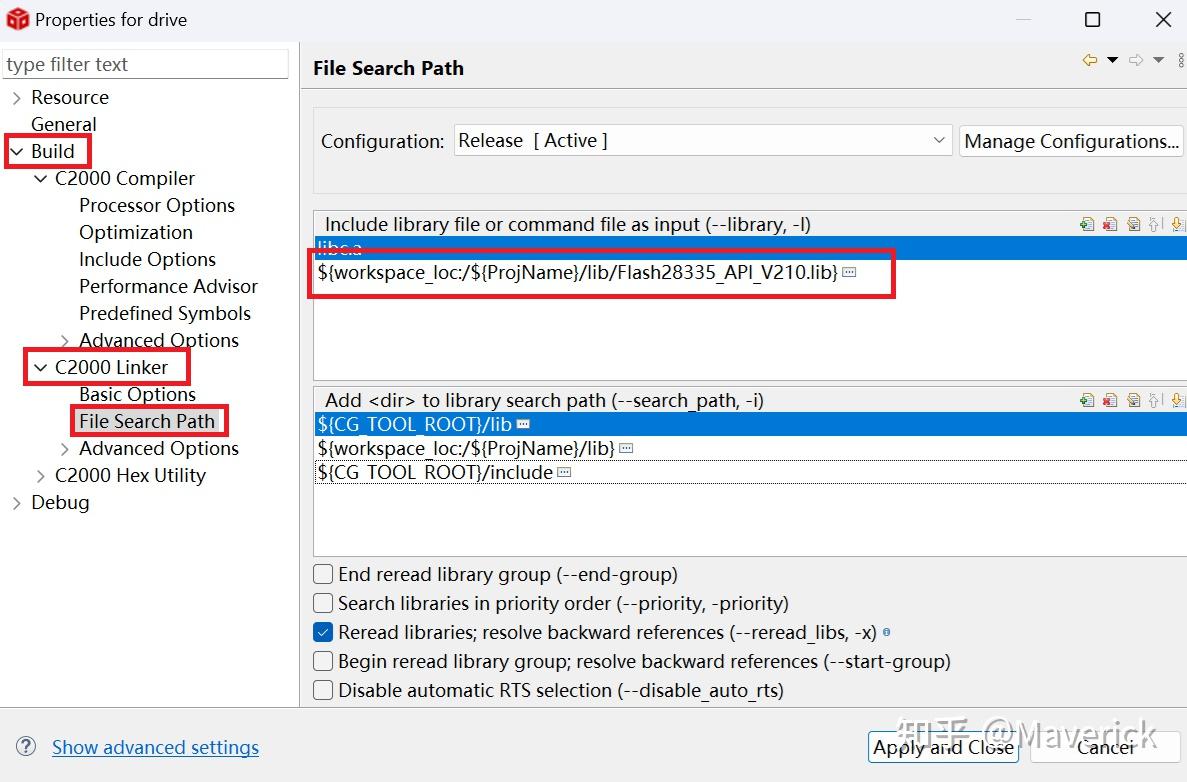Select Predefined Symbols in the tree

[x=165, y=313]
